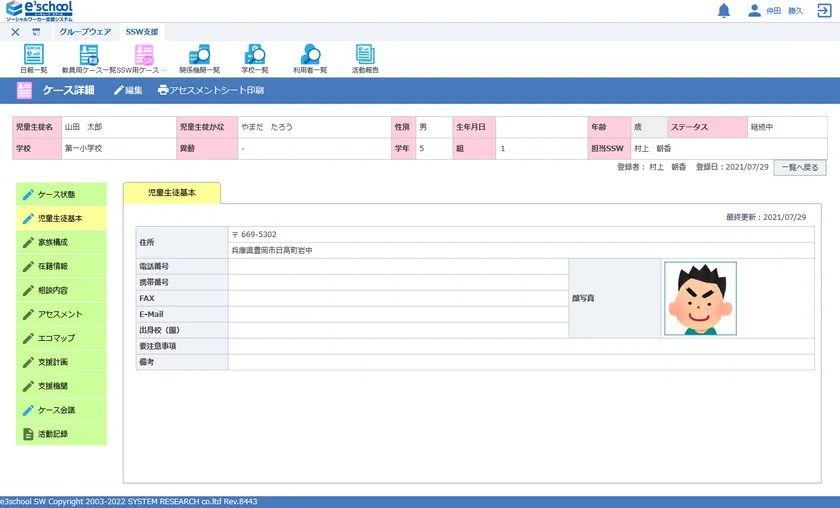
Task: Click the school value 第一小学校
Action: click(83, 148)
